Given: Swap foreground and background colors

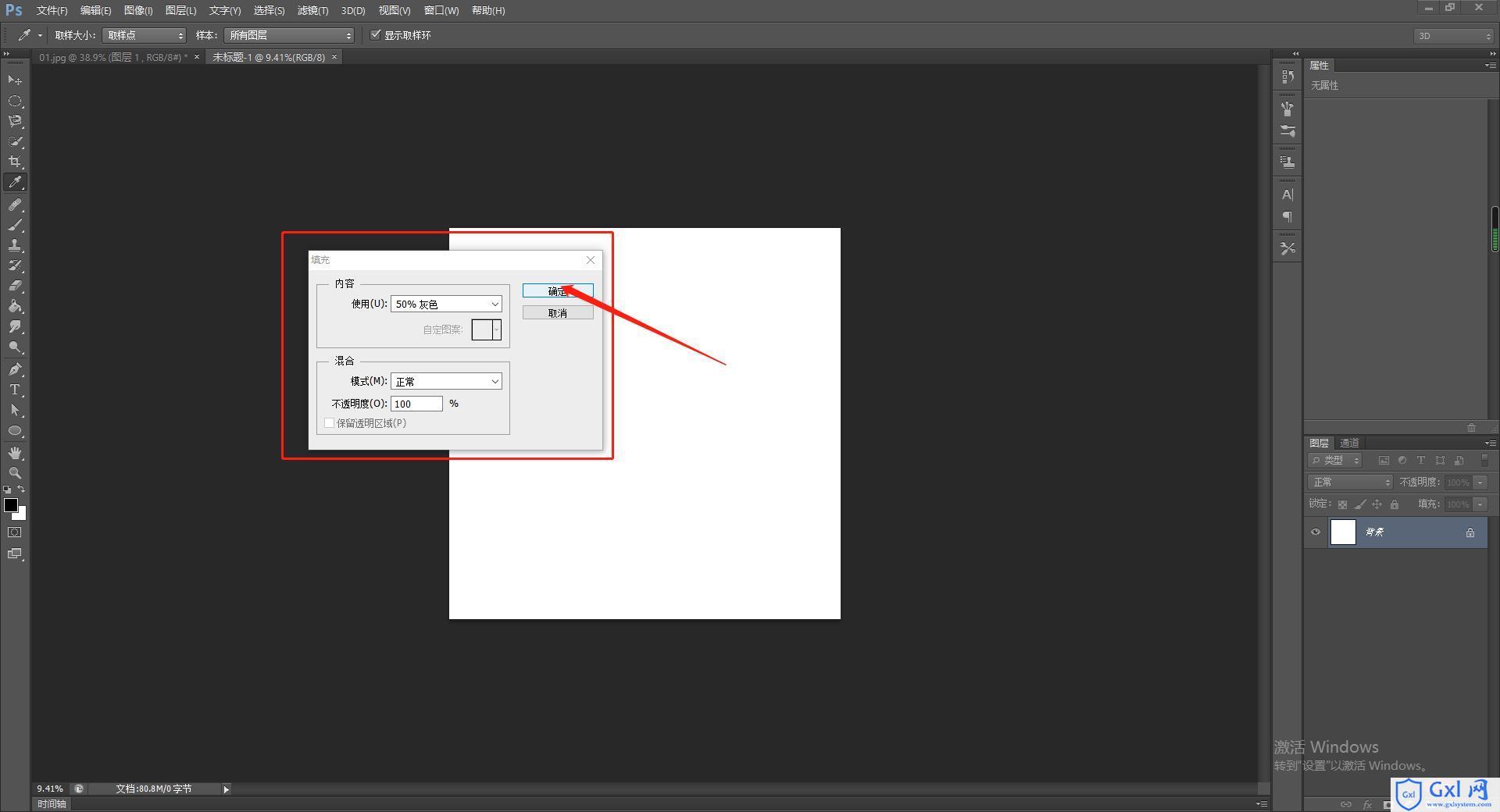Looking at the screenshot, I should pyautogui.click(x=22, y=490).
